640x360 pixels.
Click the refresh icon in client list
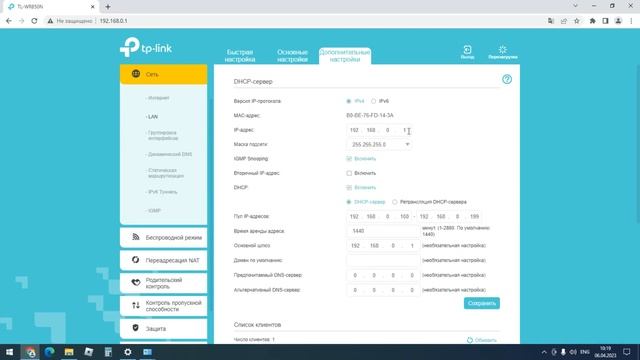(470, 340)
